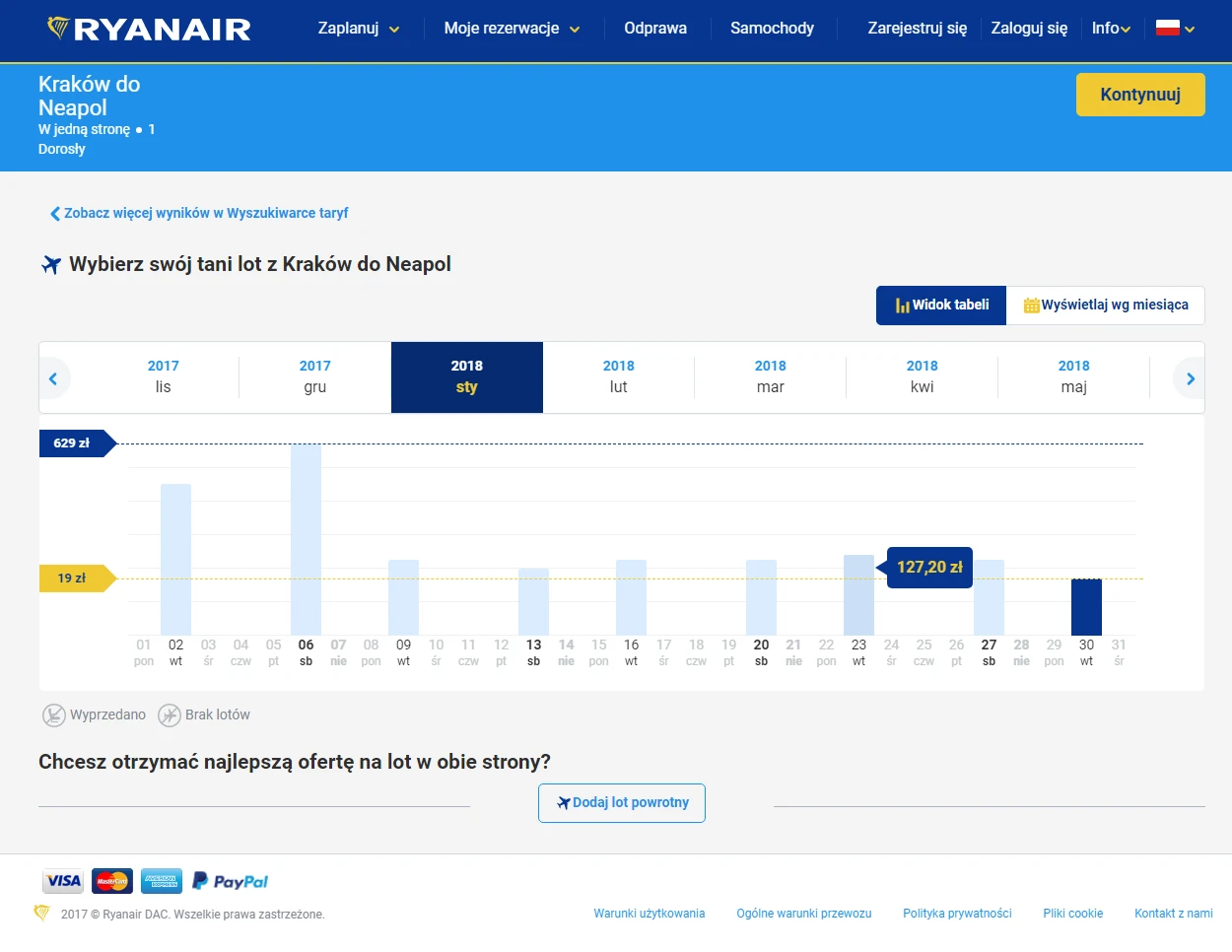Select the 2018 kwi month tab
This screenshot has width=1232, height=952.
coord(923,376)
